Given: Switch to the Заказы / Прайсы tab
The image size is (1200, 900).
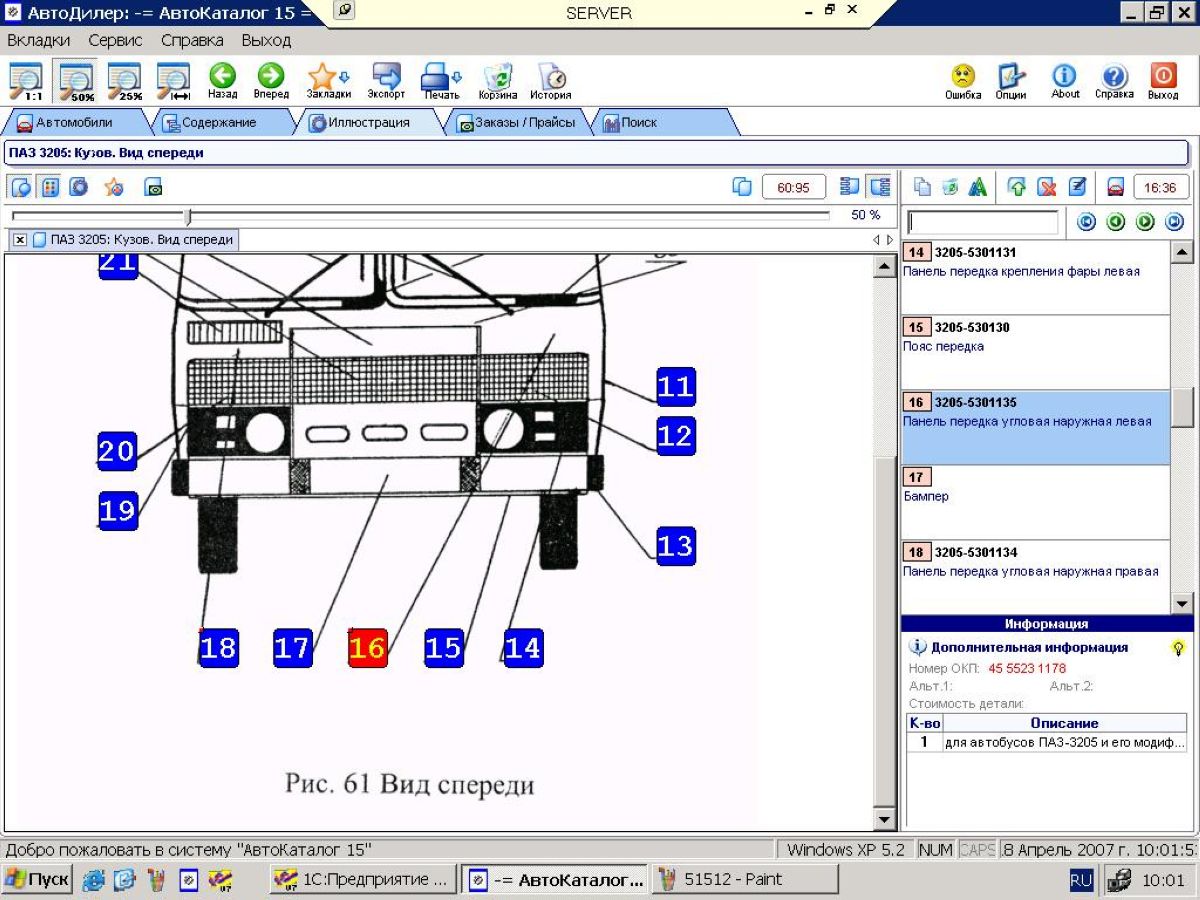Looking at the screenshot, I should coord(515,123).
